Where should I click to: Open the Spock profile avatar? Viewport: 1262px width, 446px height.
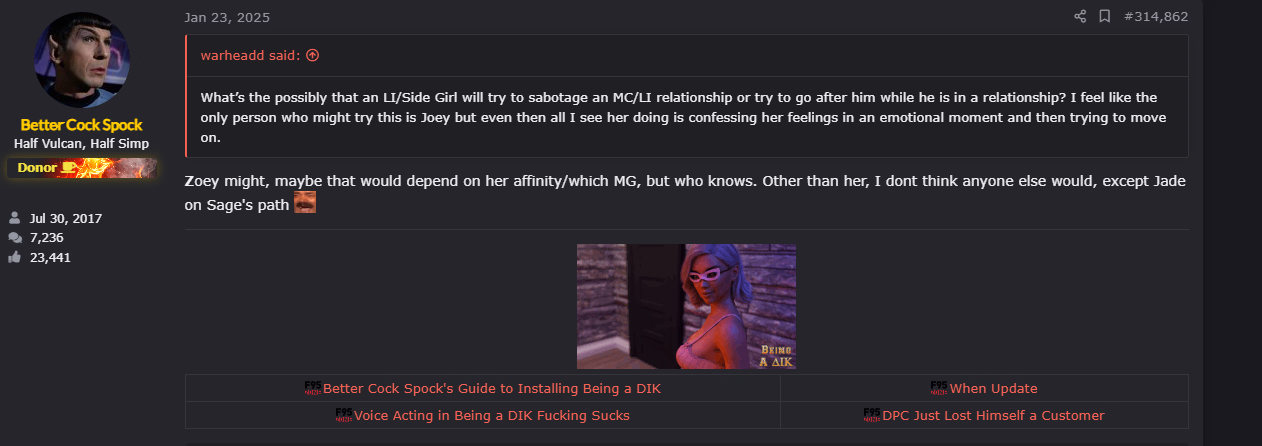coord(82,58)
